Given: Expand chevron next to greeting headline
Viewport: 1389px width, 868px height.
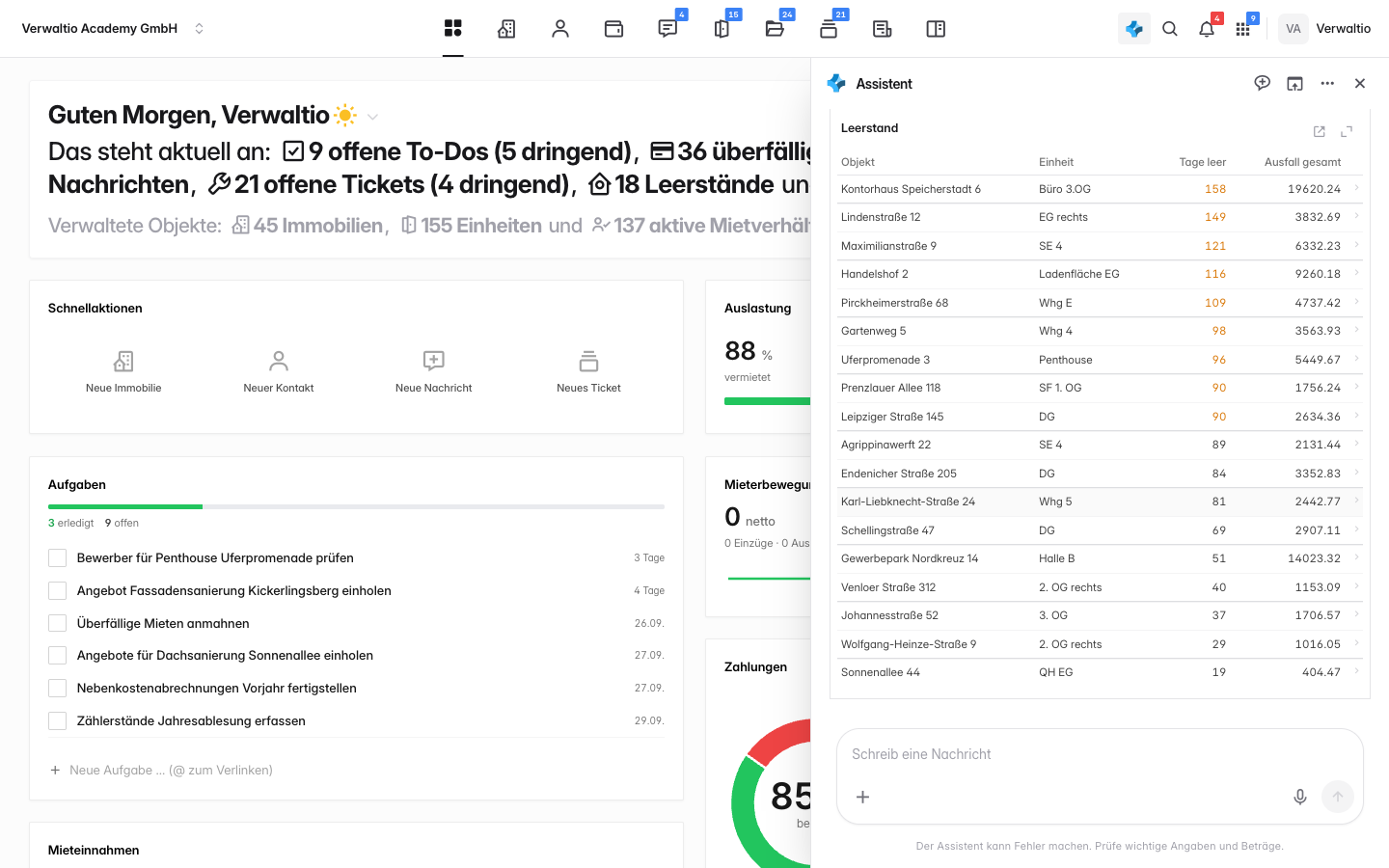Looking at the screenshot, I should [x=372, y=117].
